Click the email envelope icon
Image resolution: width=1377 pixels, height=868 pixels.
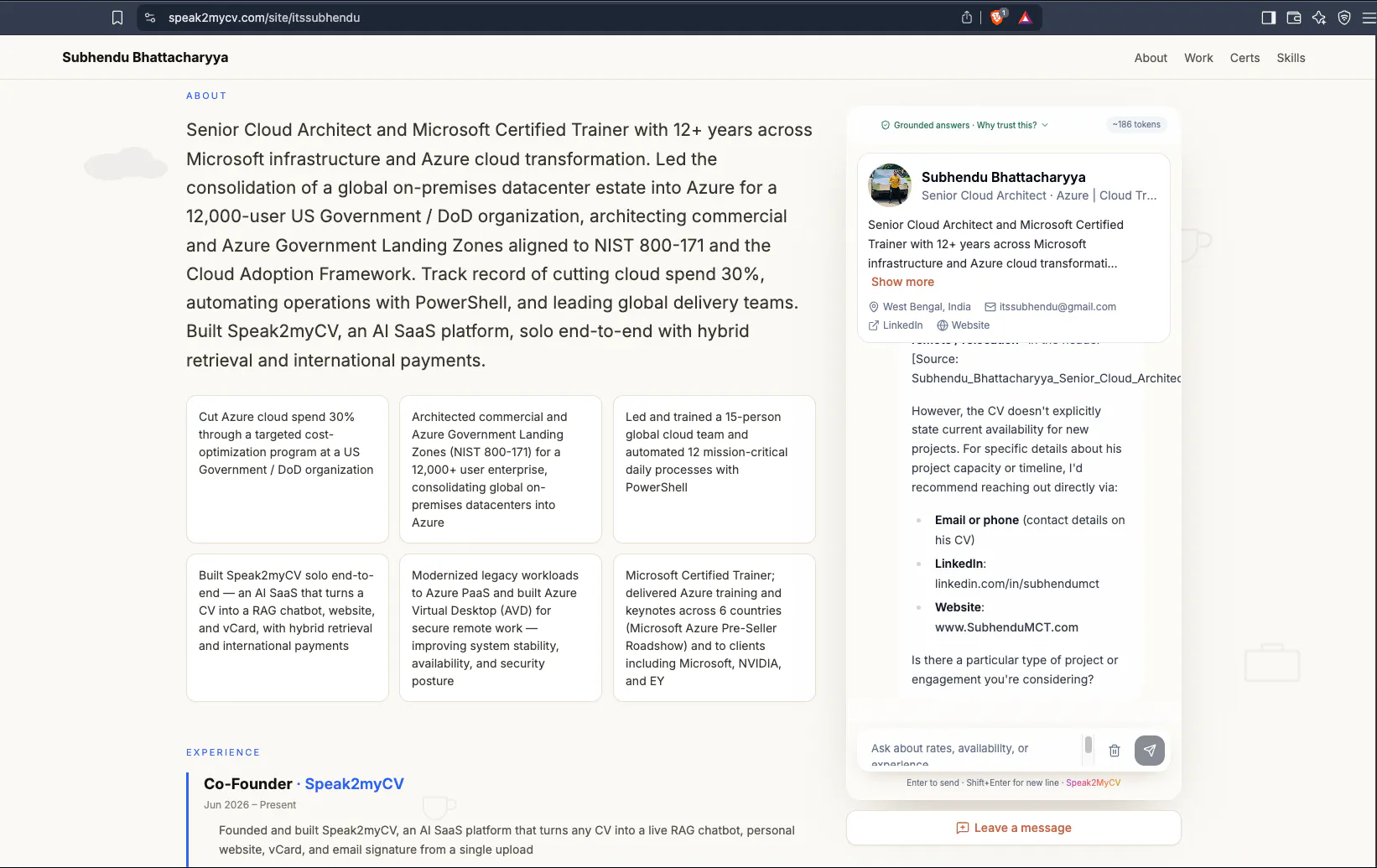click(990, 307)
